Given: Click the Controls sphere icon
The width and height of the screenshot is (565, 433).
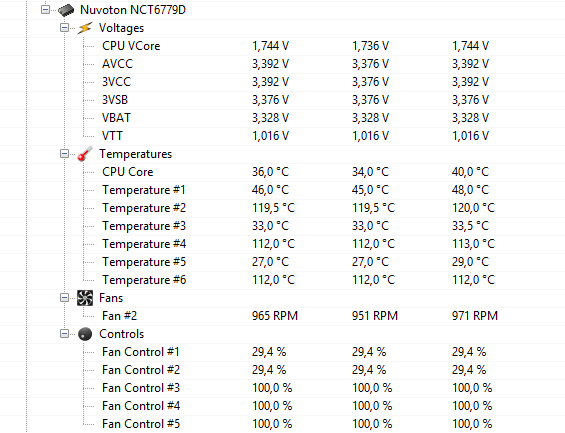Looking at the screenshot, I should click(85, 334).
